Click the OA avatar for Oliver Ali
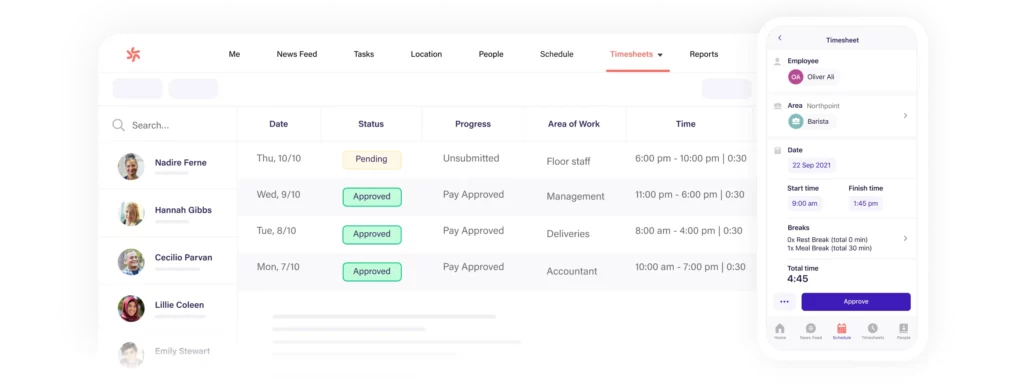Screen dimensions: 1024x387 (795, 77)
